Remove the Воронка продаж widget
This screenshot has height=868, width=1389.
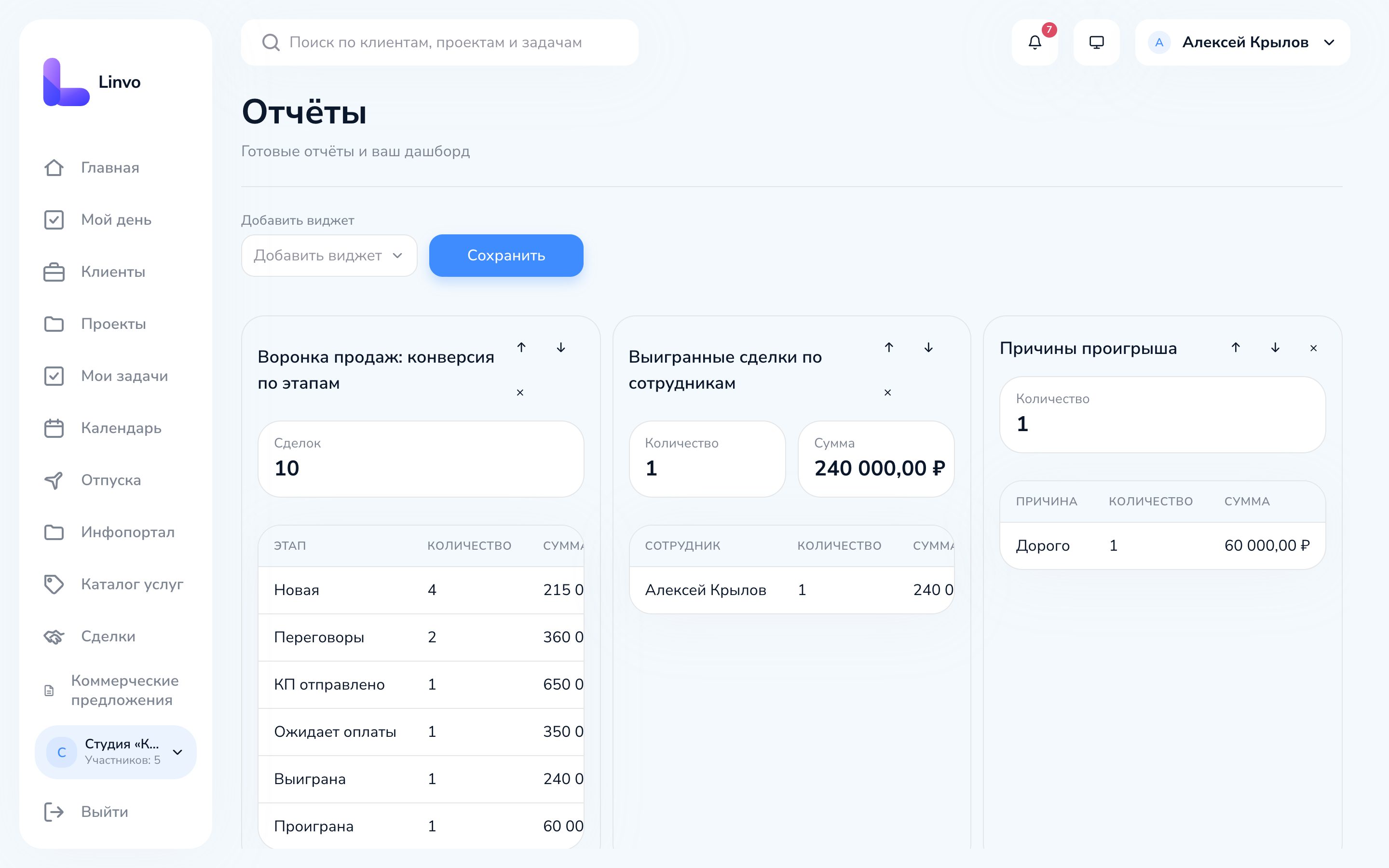[x=520, y=393]
